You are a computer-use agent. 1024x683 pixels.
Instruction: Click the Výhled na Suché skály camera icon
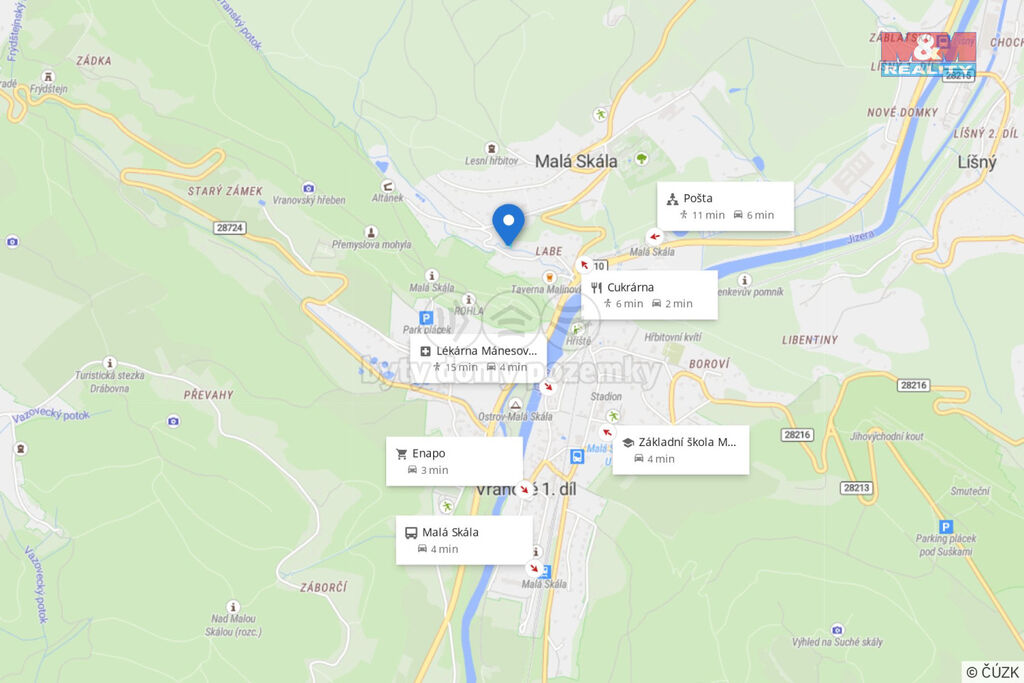pos(837,630)
